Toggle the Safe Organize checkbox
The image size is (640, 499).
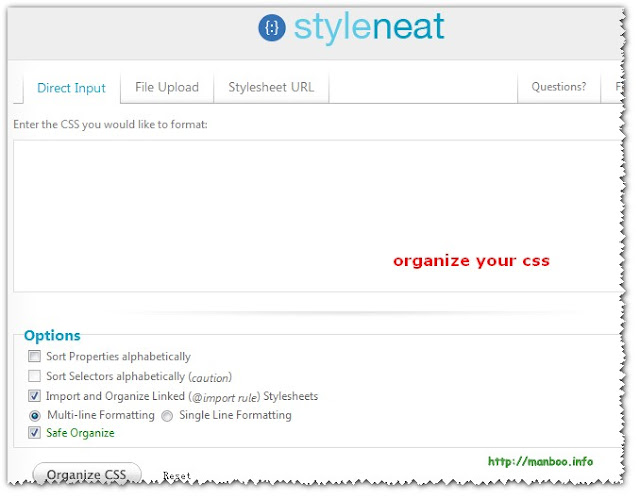(34, 432)
